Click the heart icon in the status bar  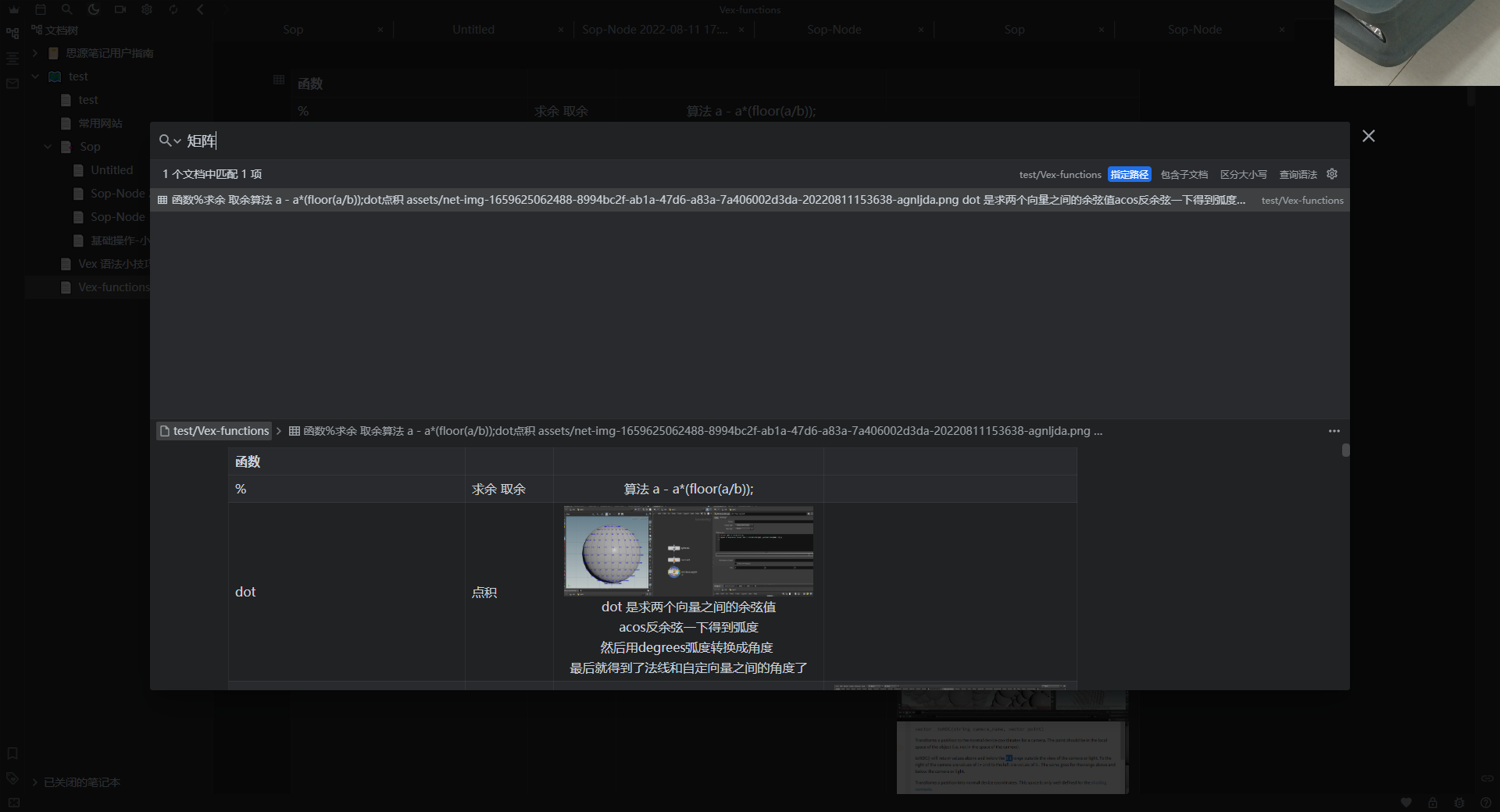click(x=1406, y=803)
